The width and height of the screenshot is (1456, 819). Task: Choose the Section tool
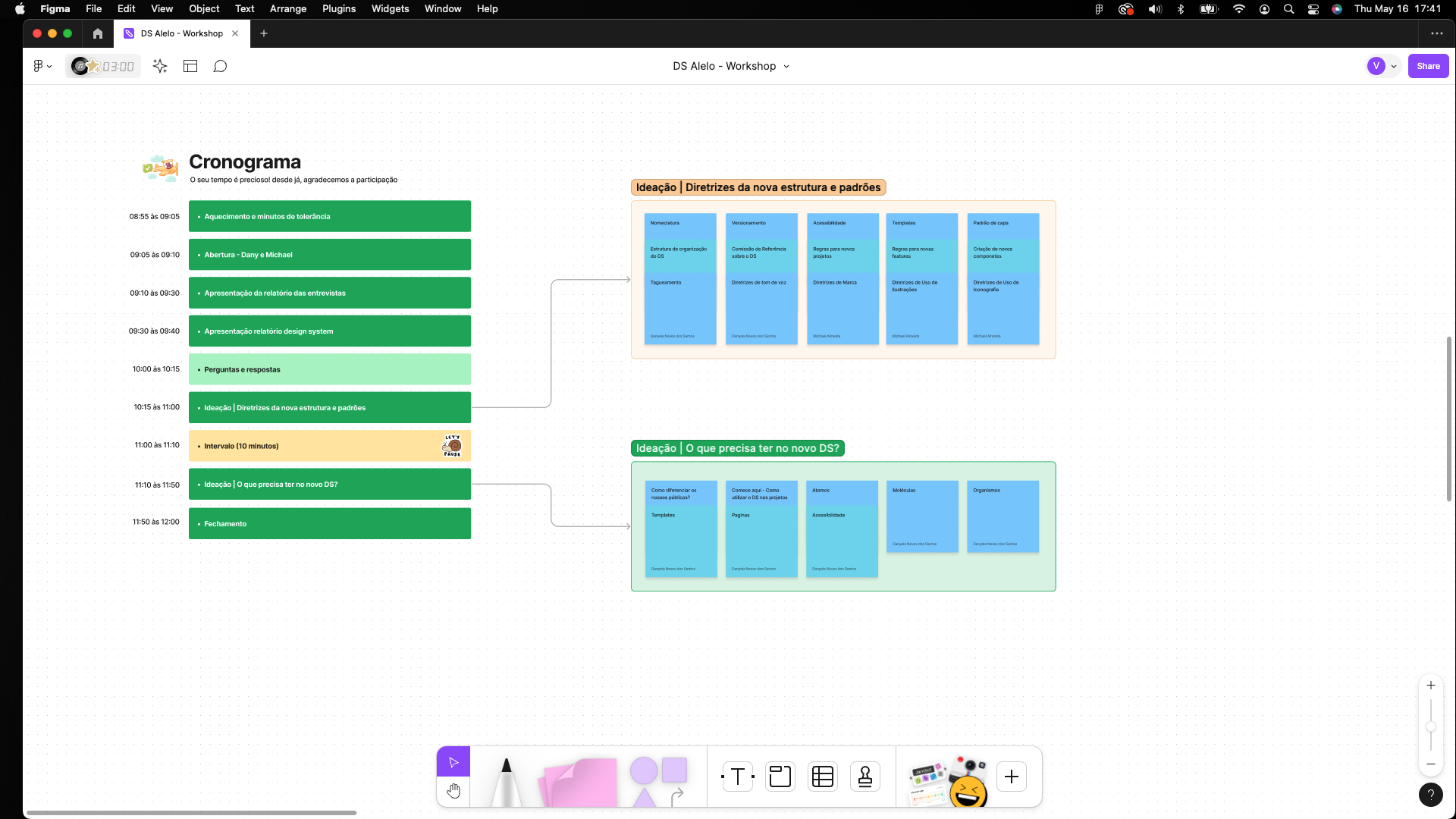tap(780, 777)
